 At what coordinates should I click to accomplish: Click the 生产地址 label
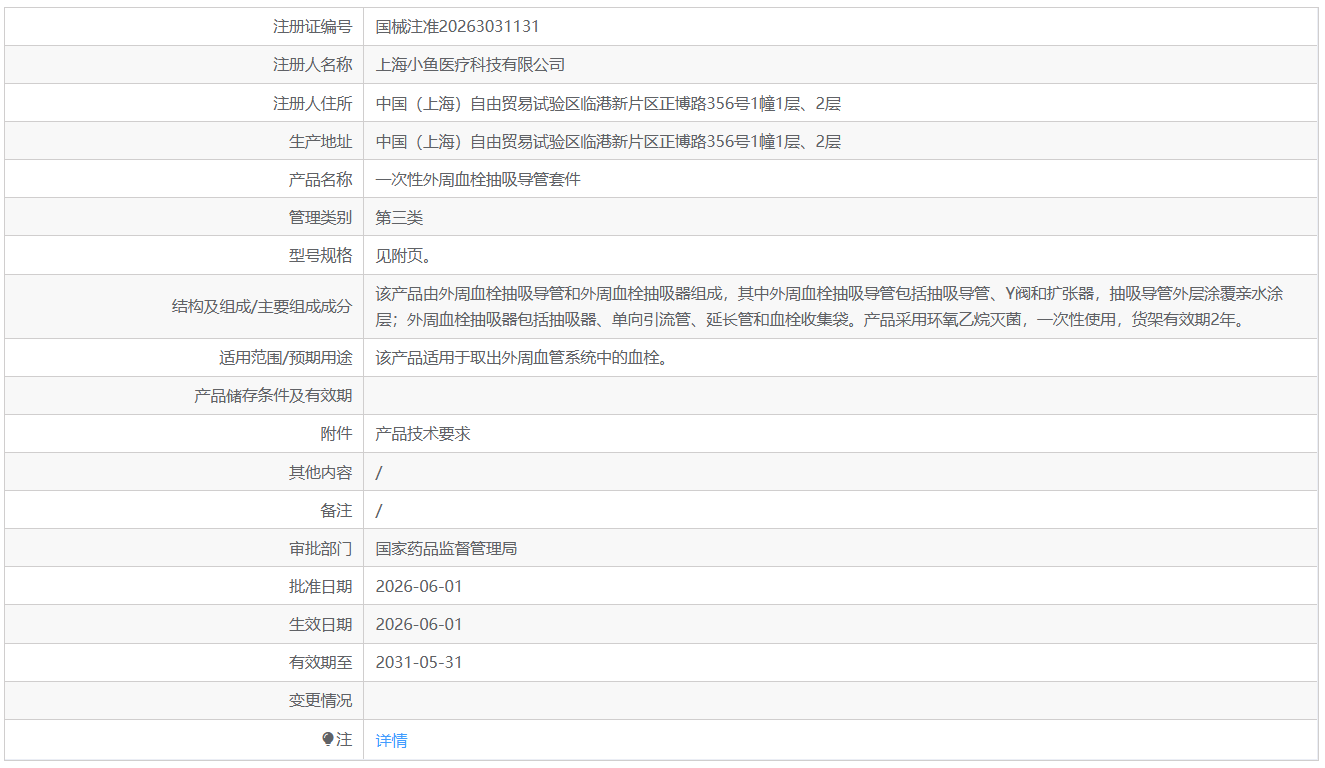[321, 142]
